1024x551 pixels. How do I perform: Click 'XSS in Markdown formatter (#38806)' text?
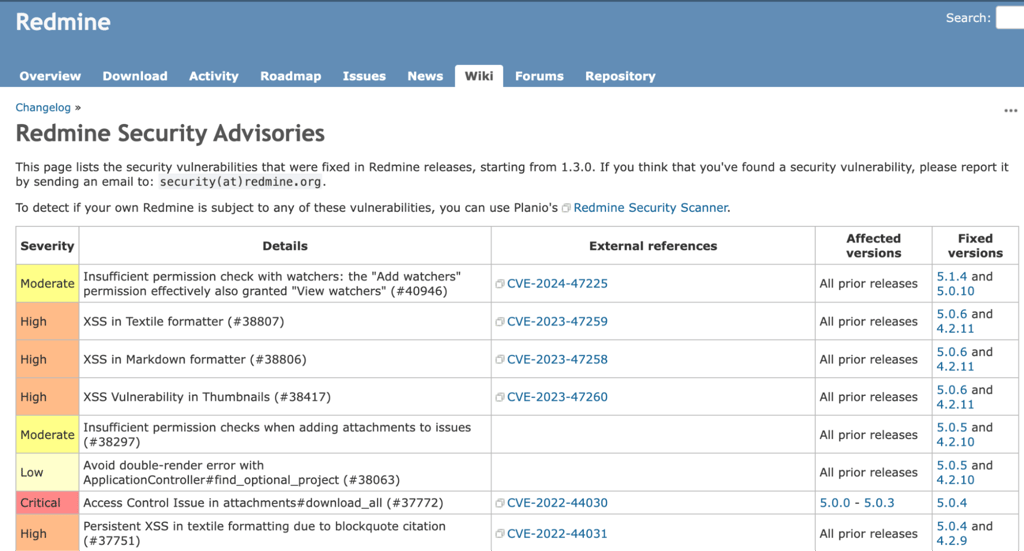(195, 359)
